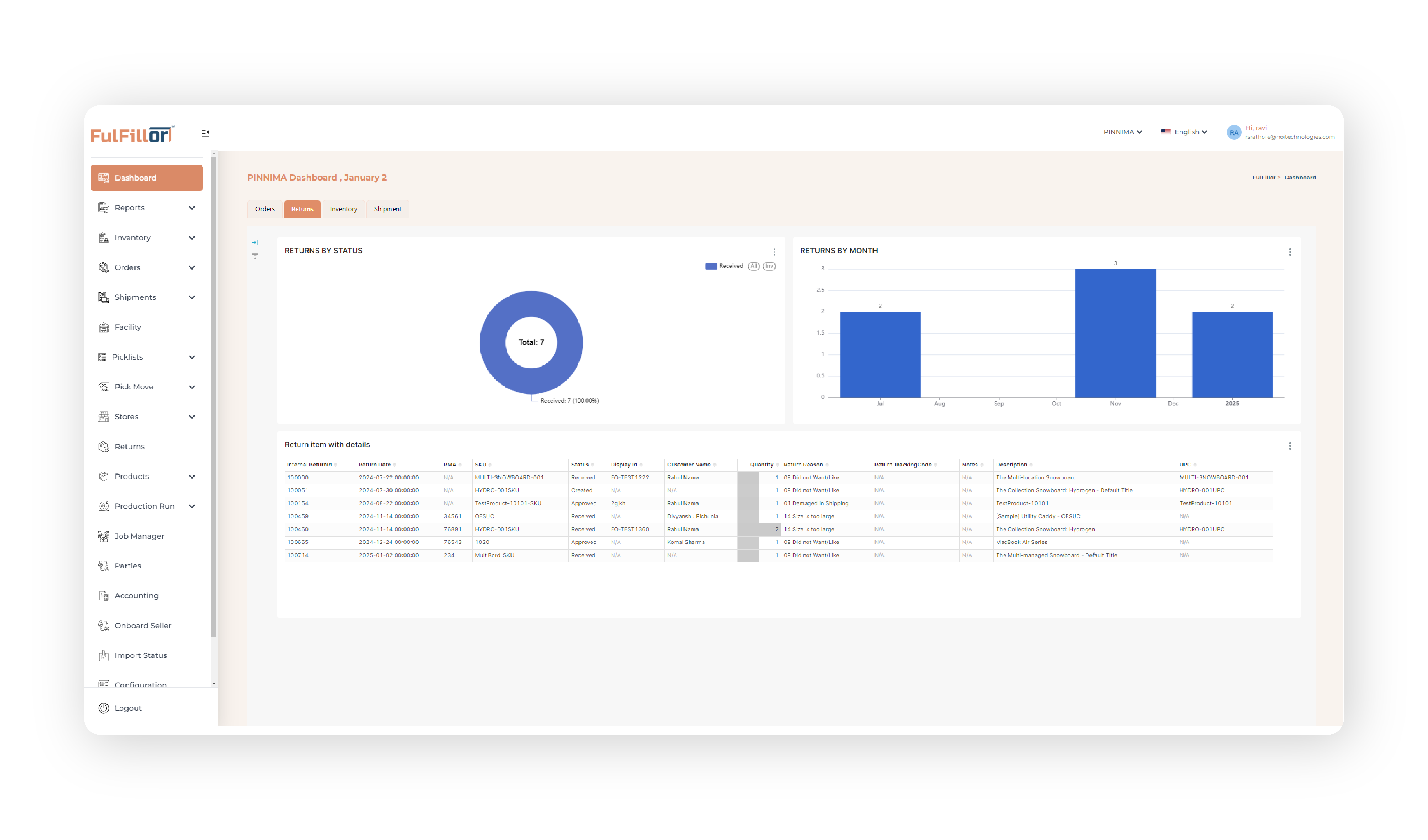Toggle All legend items in status chart
The image size is (1428, 840).
[x=753, y=266]
